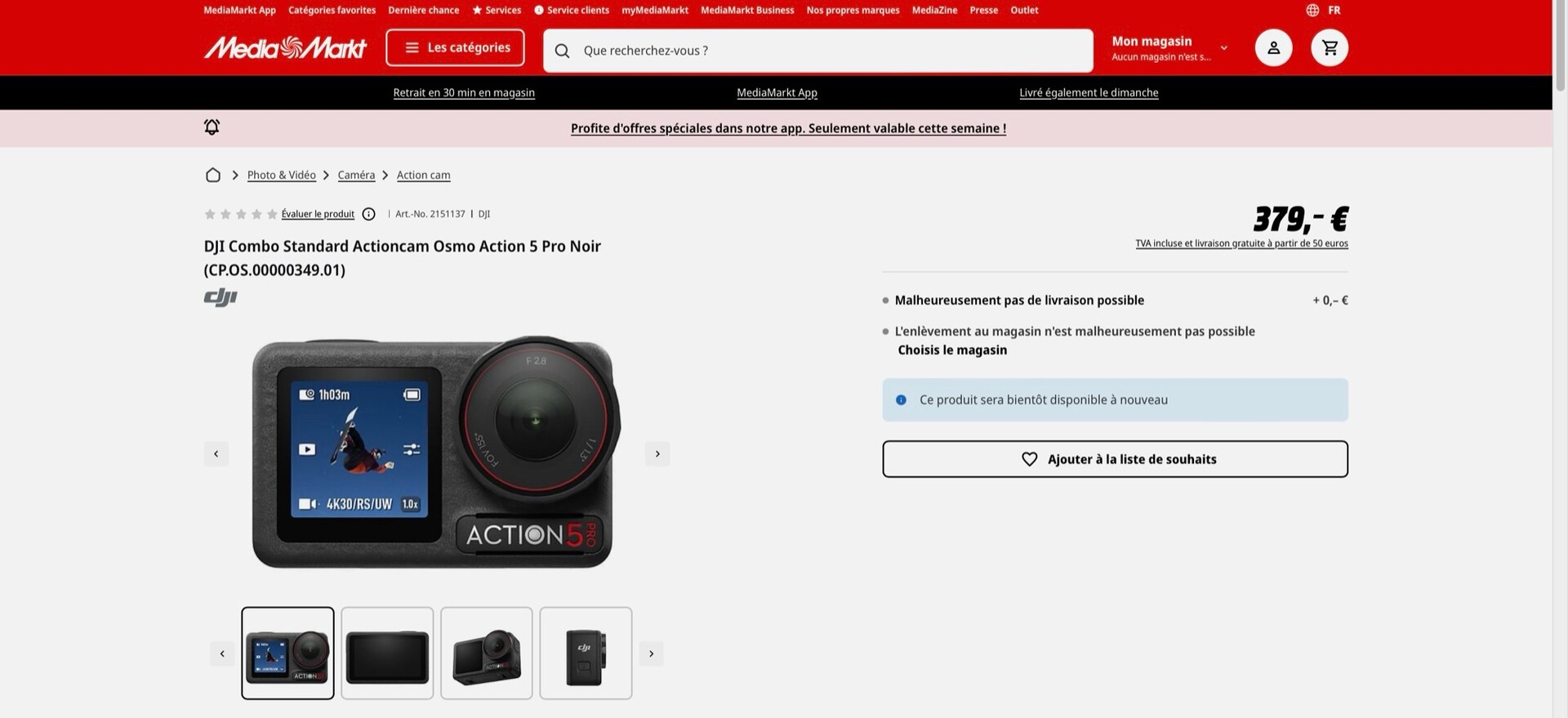
Task: Click the blue availability info icon
Action: pos(901,399)
